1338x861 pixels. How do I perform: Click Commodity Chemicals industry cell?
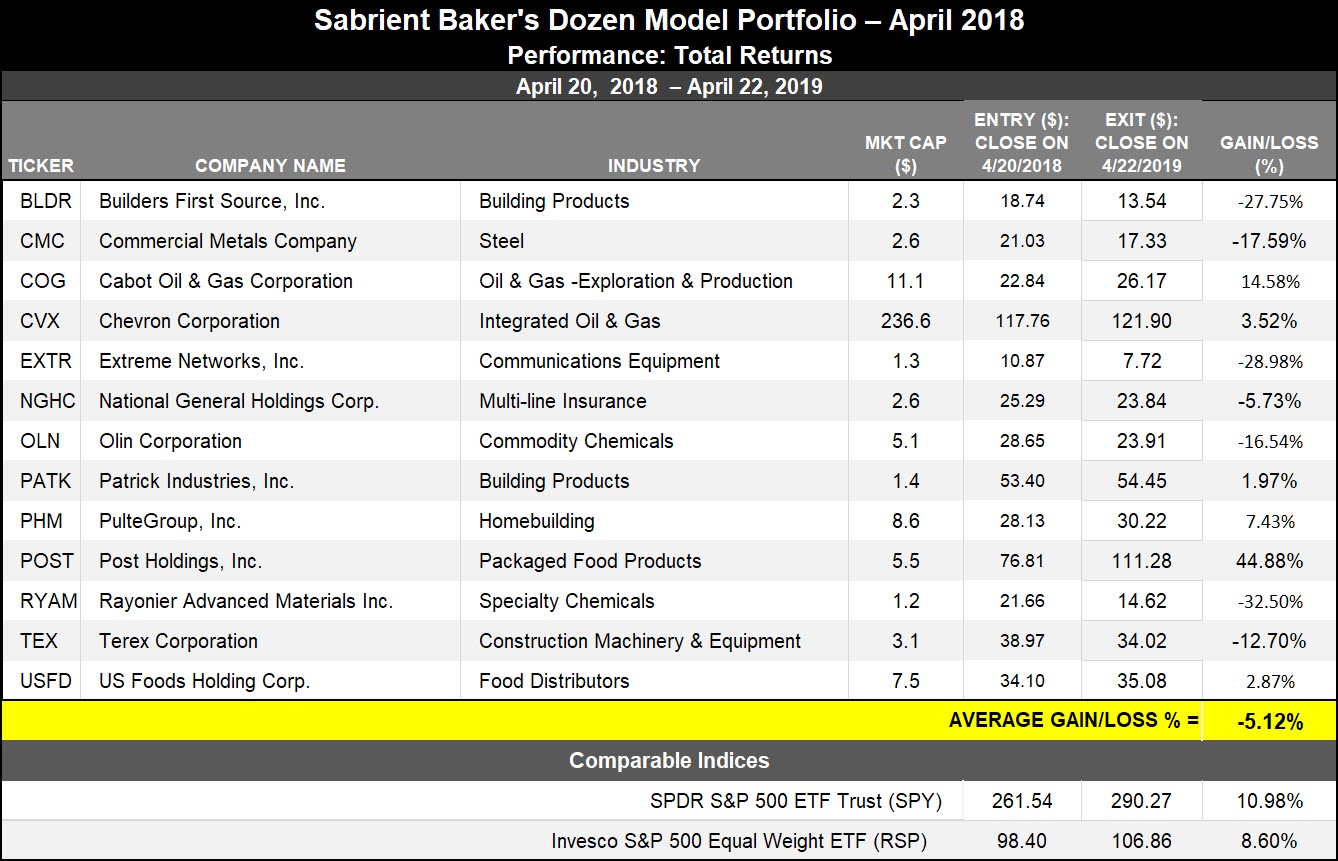pos(576,441)
